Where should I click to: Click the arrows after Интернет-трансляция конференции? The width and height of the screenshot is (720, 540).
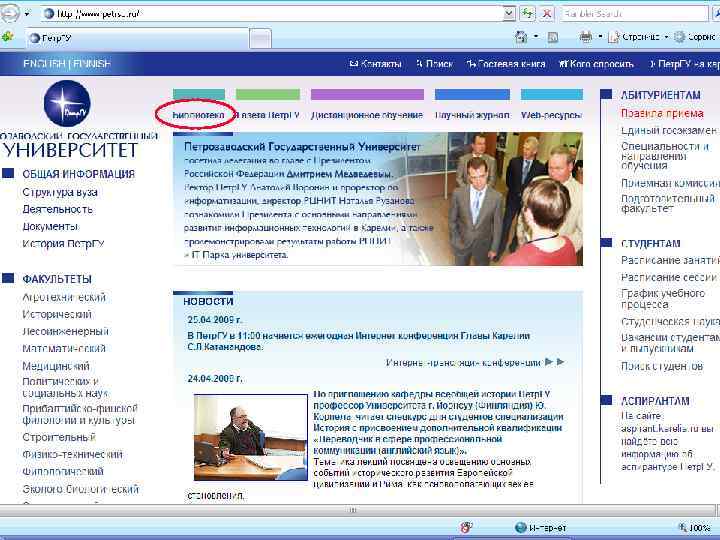pyautogui.click(x=555, y=362)
